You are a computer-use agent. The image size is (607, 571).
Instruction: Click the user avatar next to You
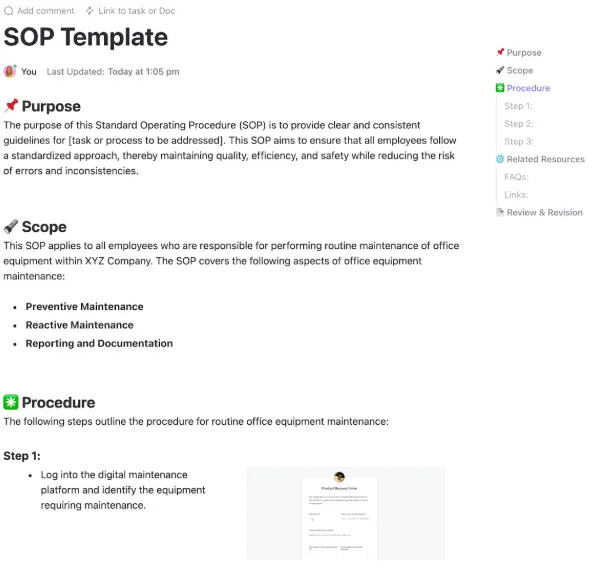point(10,71)
